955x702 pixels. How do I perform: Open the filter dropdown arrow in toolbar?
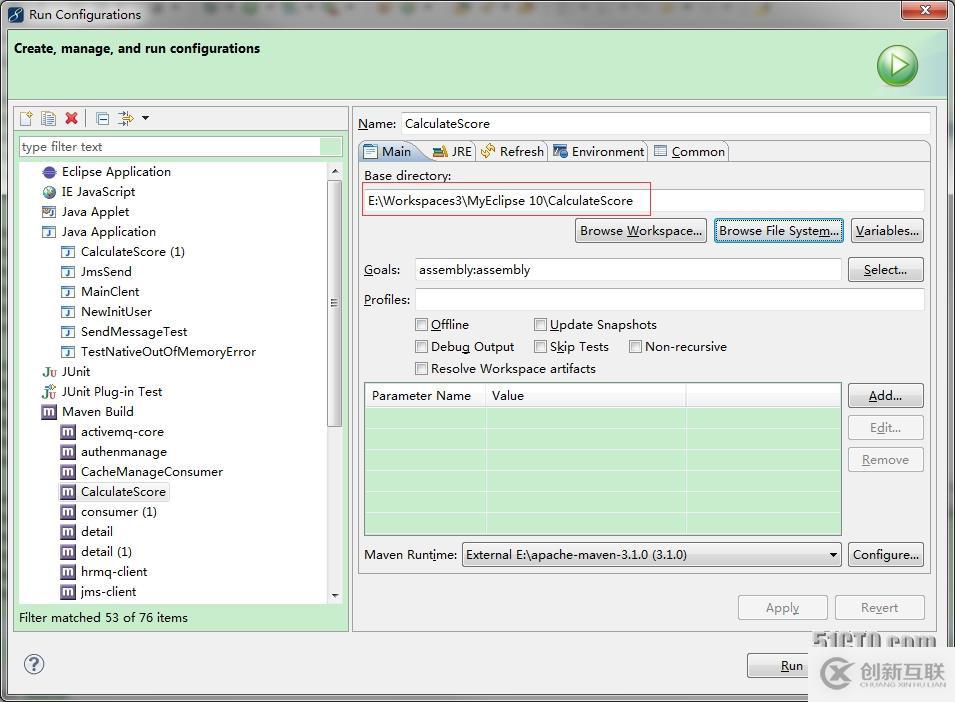coord(145,119)
